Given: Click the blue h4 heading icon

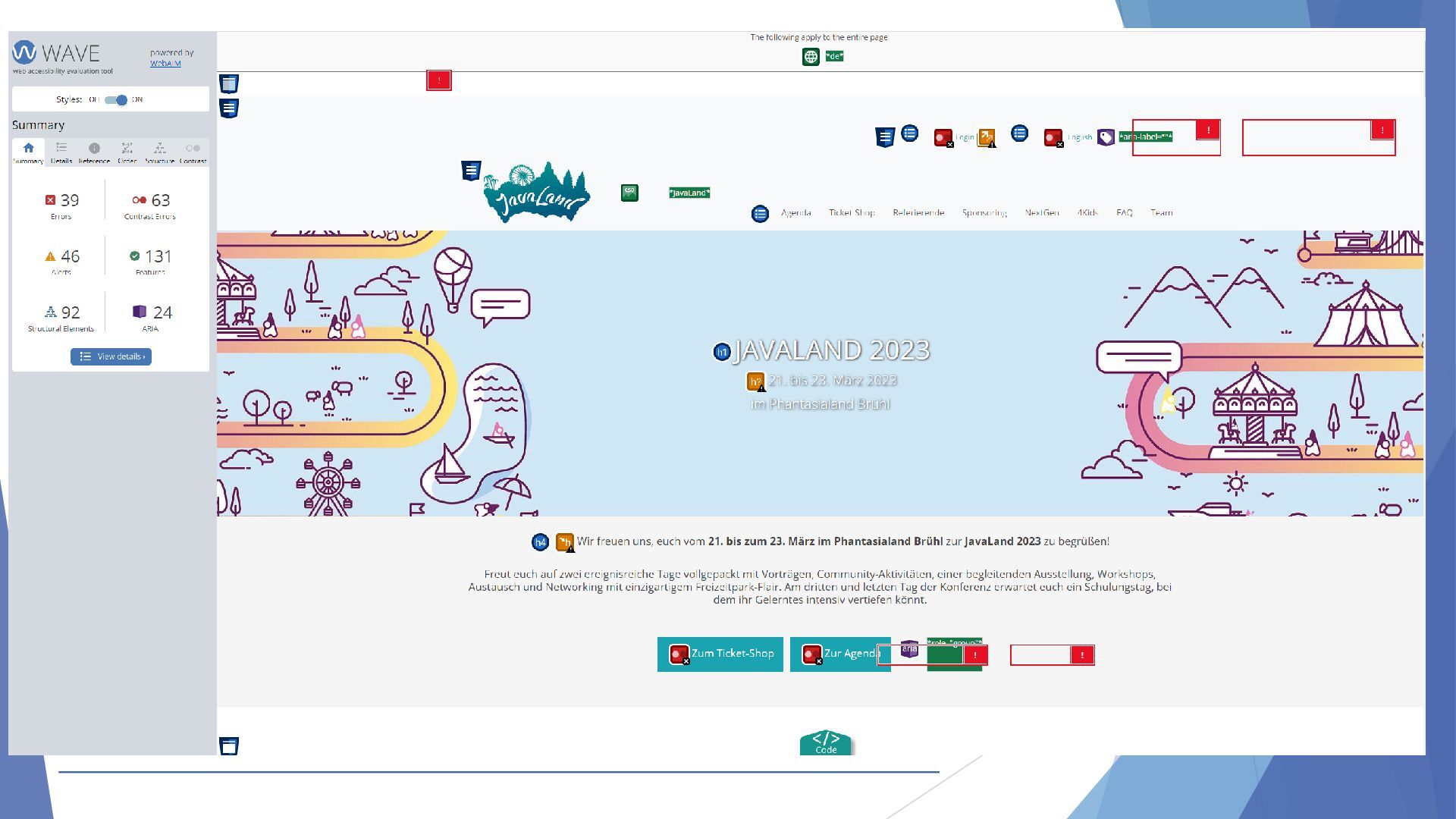Looking at the screenshot, I should pos(540,542).
